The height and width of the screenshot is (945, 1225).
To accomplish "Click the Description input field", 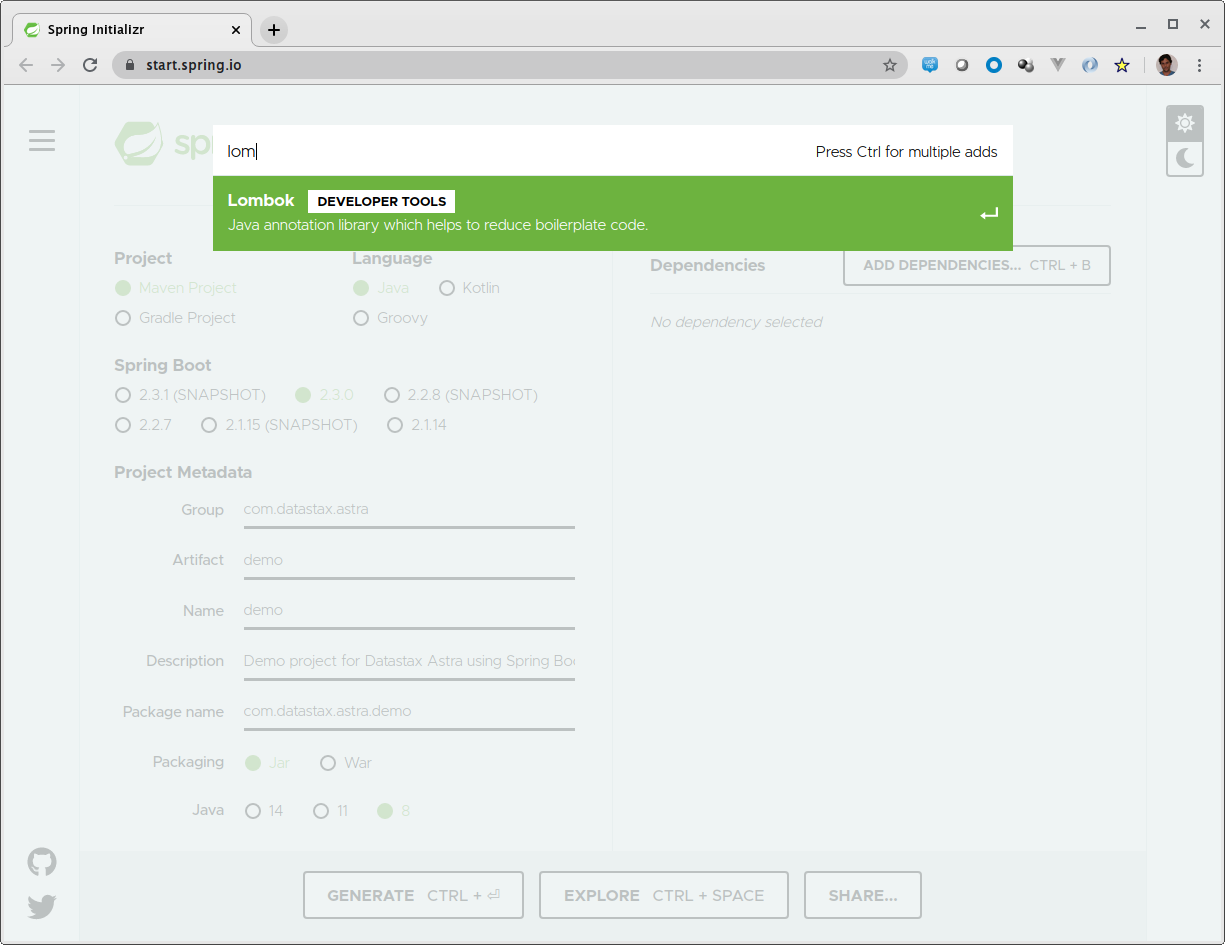I will click(409, 661).
